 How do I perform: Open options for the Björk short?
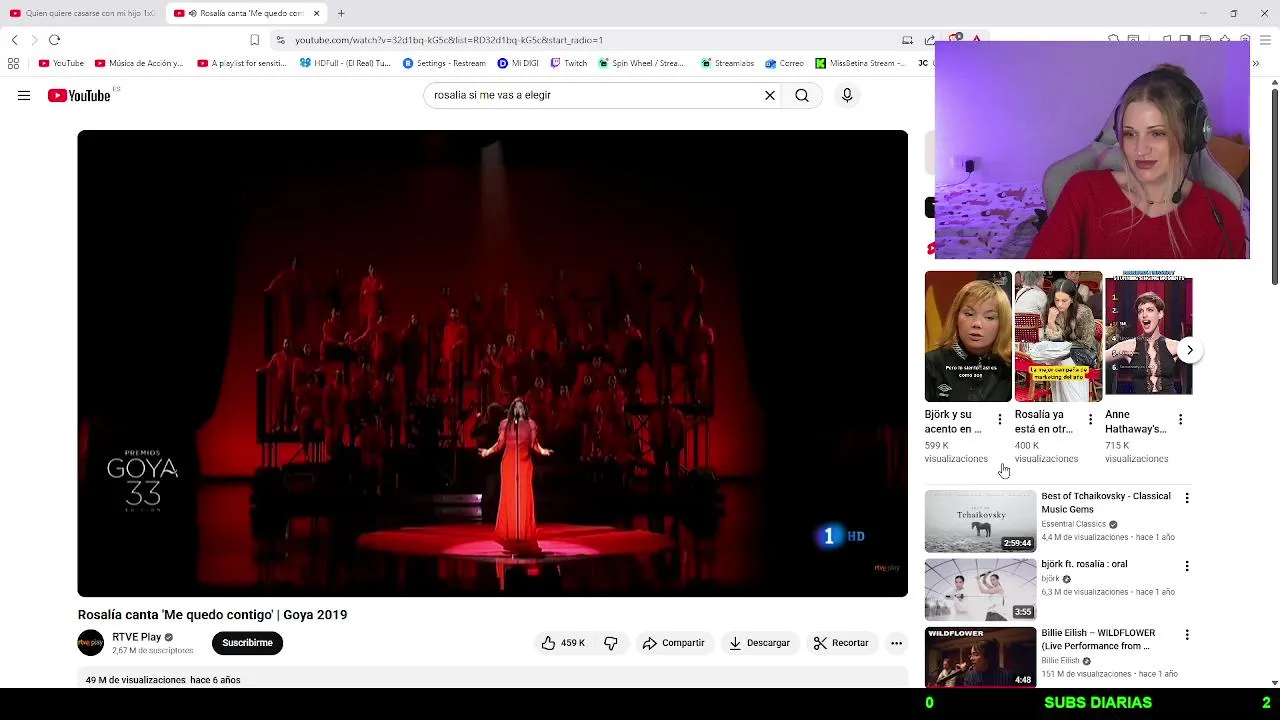[999, 419]
